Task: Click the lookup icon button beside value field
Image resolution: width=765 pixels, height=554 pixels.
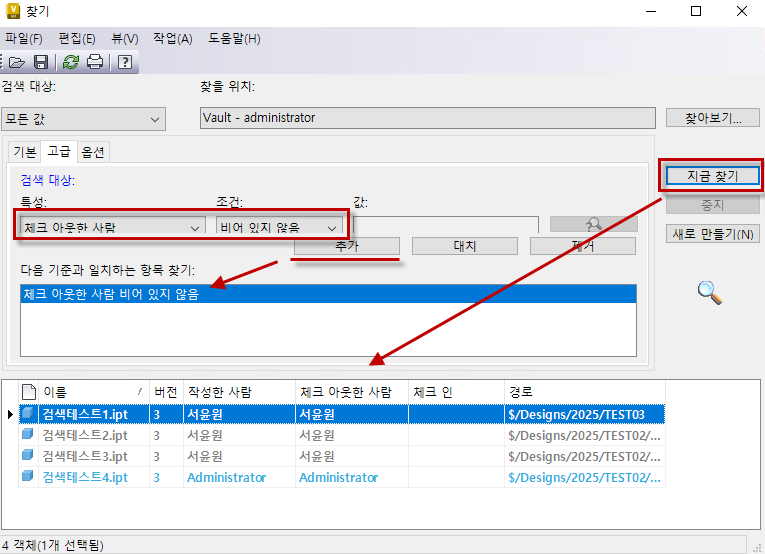Action: click(x=592, y=226)
